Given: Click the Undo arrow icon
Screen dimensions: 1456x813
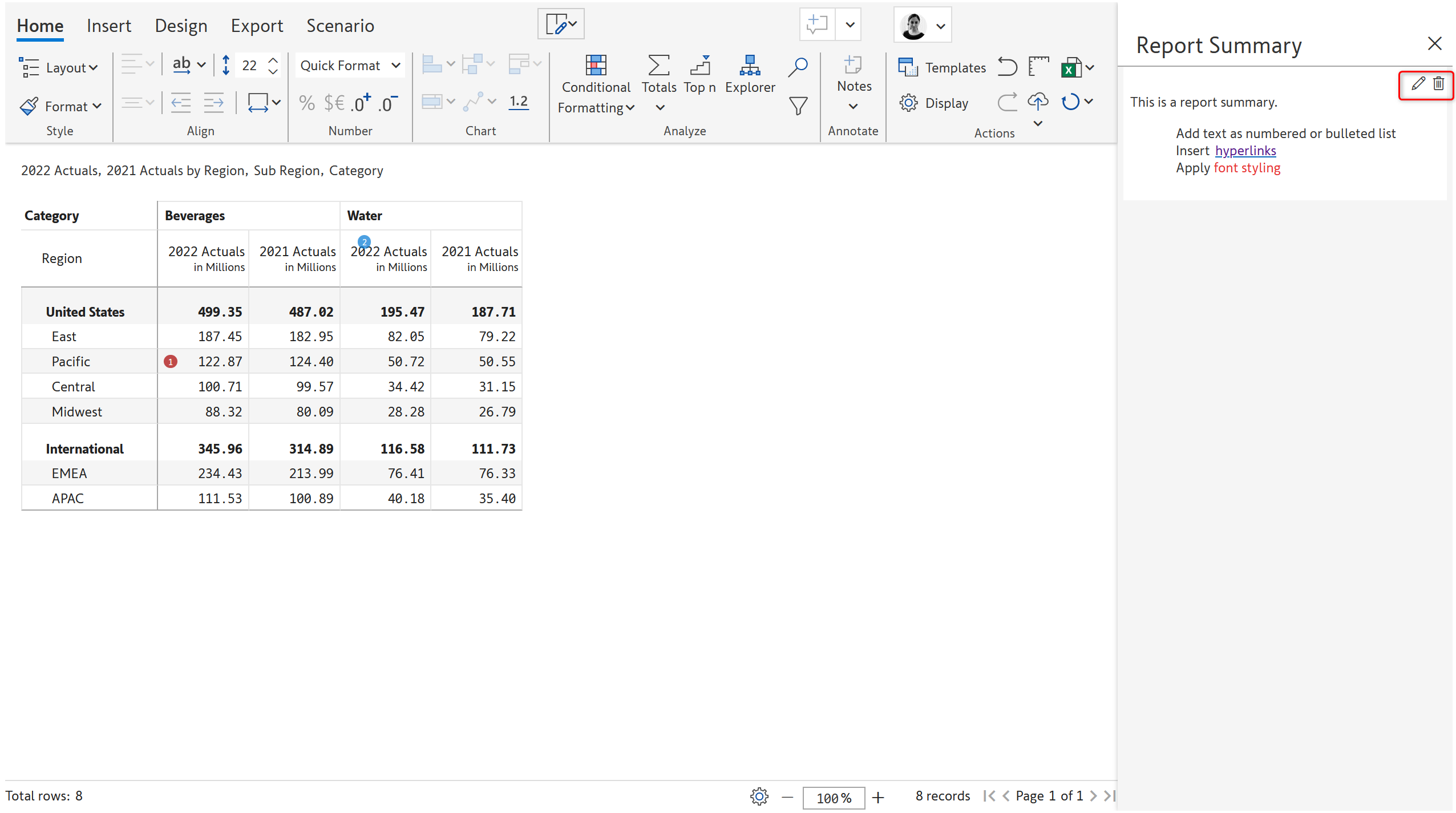Looking at the screenshot, I should [x=1007, y=67].
